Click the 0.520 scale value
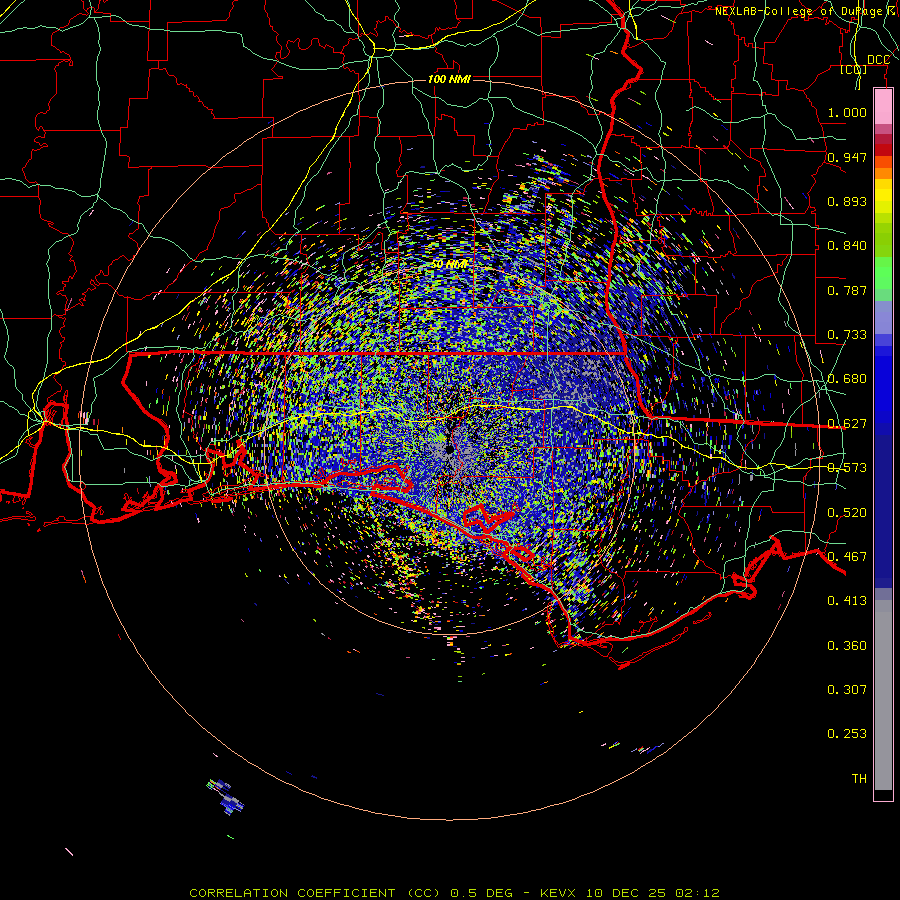 click(x=847, y=513)
